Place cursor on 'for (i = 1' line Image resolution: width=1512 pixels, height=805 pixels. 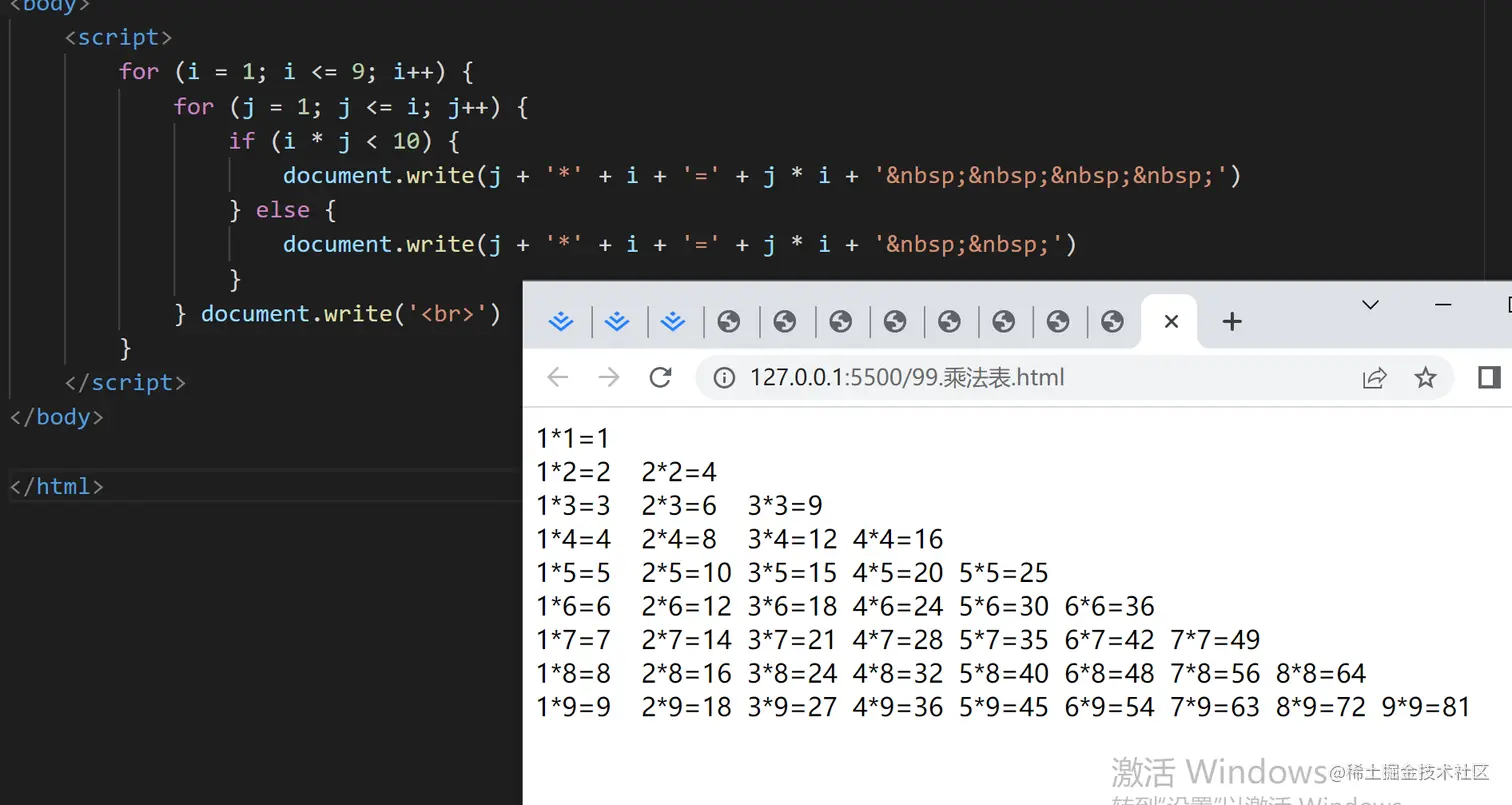coord(296,72)
